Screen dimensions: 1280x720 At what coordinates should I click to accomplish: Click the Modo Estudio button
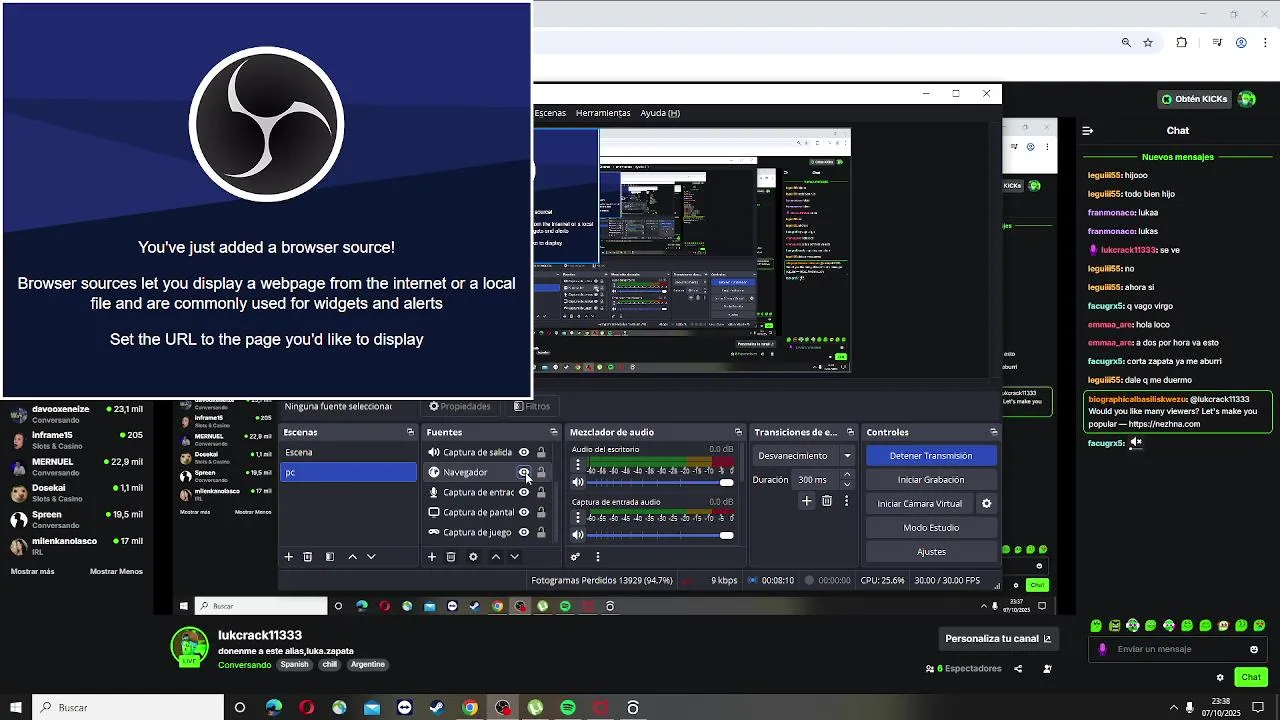coord(931,528)
